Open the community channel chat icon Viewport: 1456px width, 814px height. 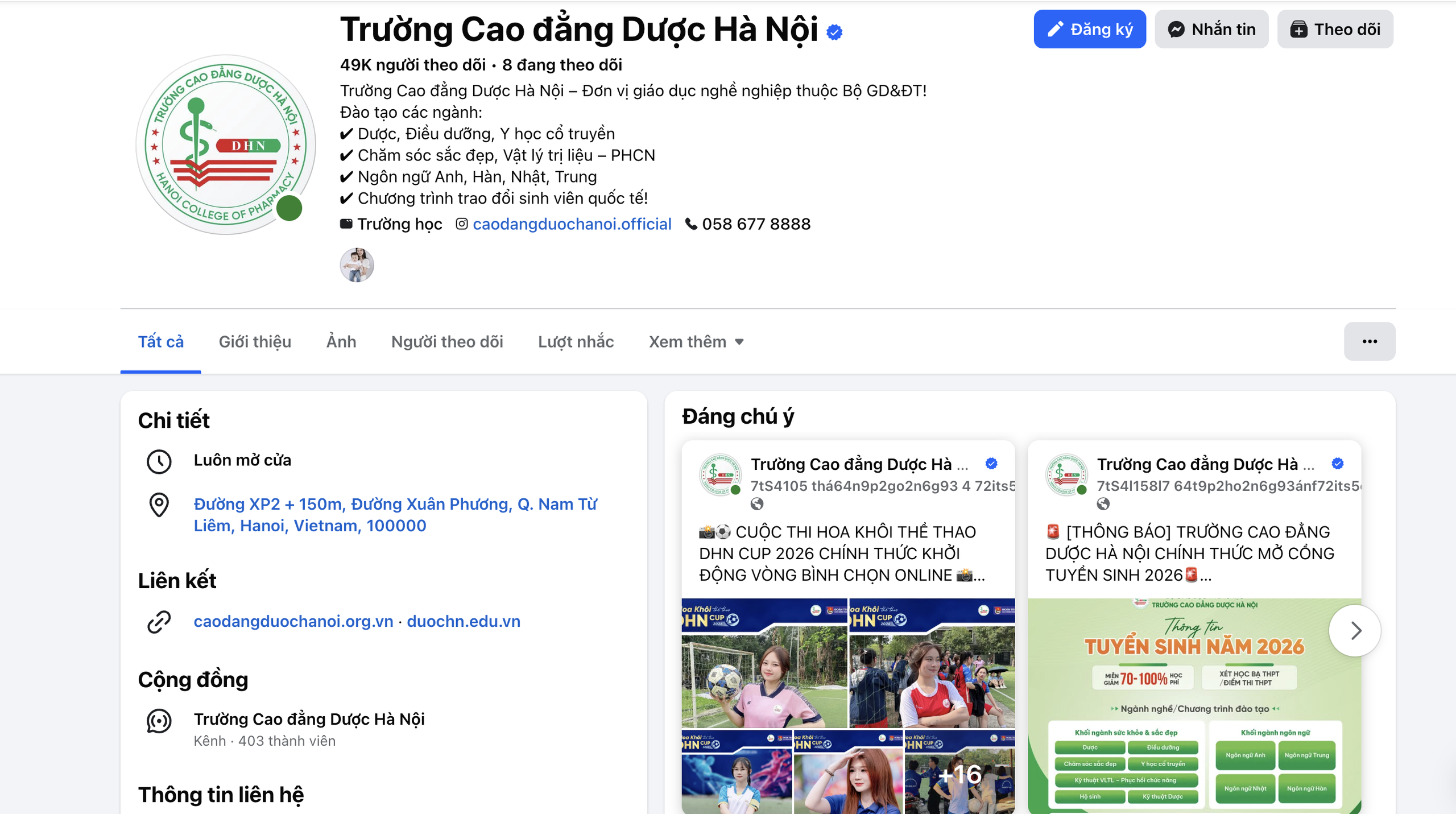pos(159,721)
